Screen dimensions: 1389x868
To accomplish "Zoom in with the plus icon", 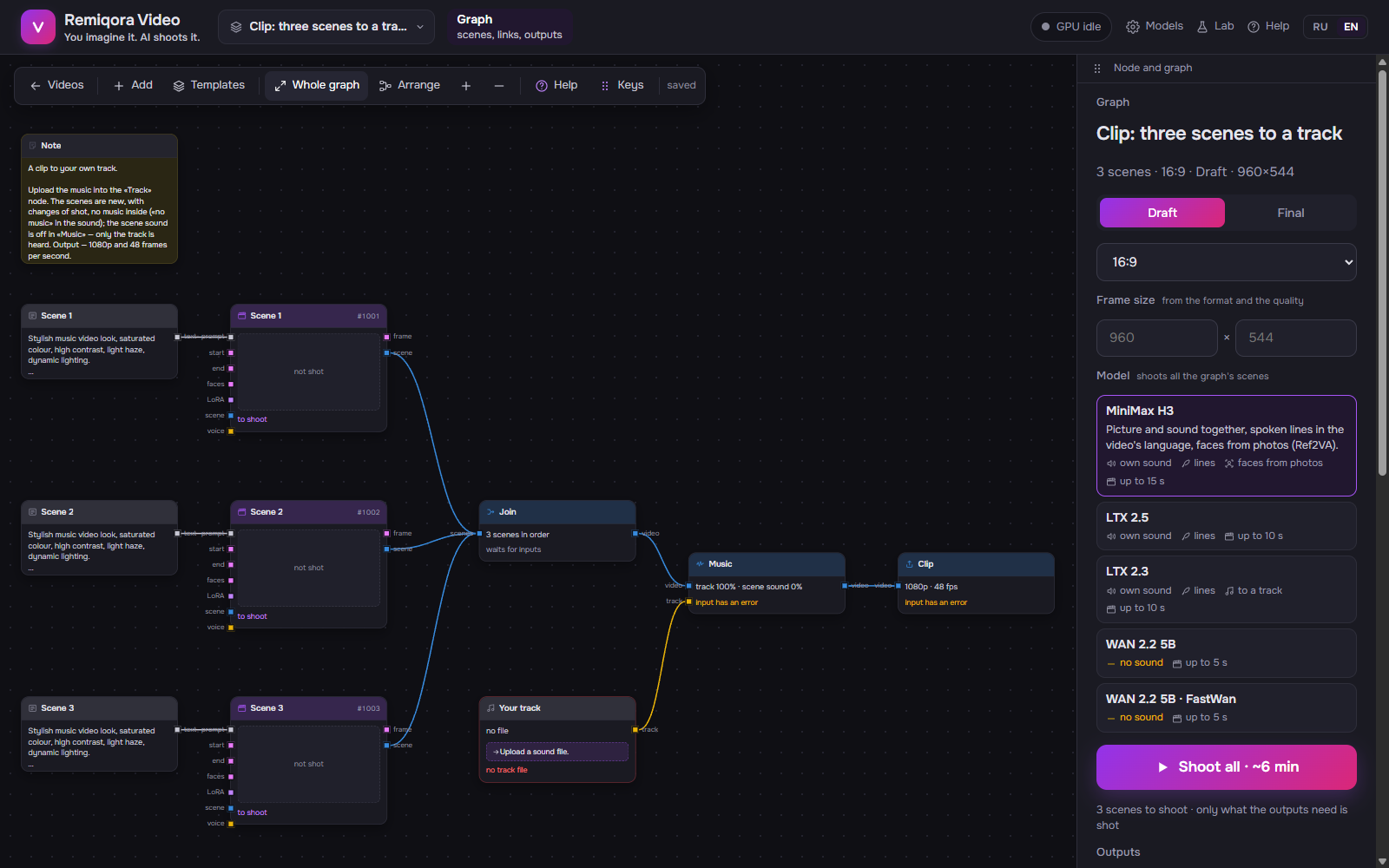I will coord(466,86).
